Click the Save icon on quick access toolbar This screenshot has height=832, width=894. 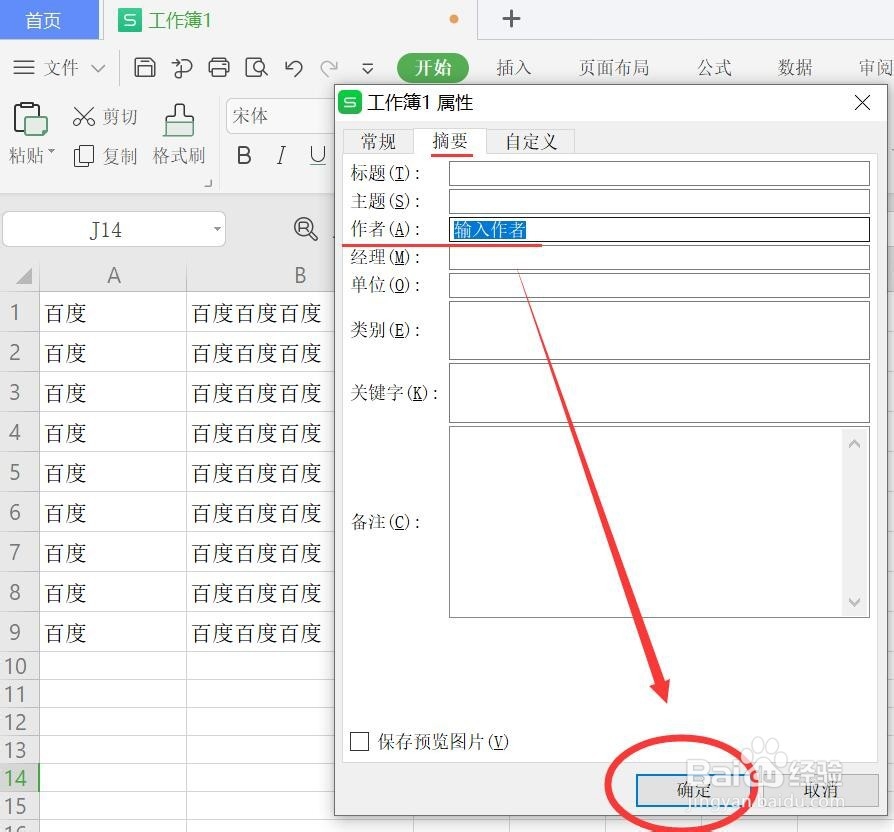pyautogui.click(x=146, y=68)
